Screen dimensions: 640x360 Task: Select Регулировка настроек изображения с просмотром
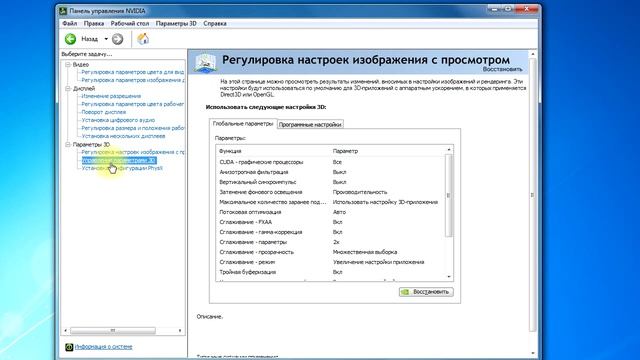click(x=133, y=152)
